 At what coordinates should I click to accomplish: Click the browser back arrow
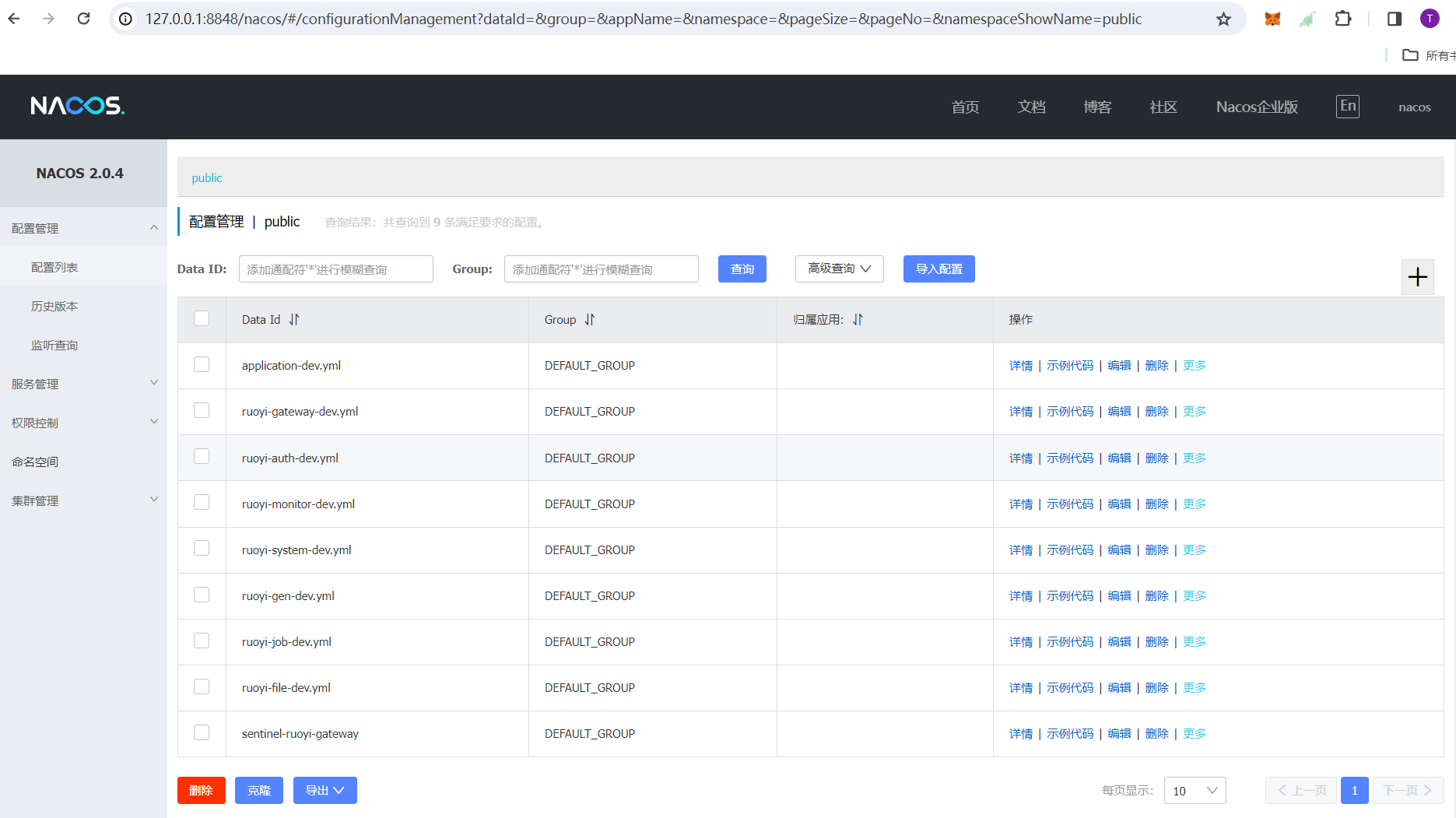point(14,19)
